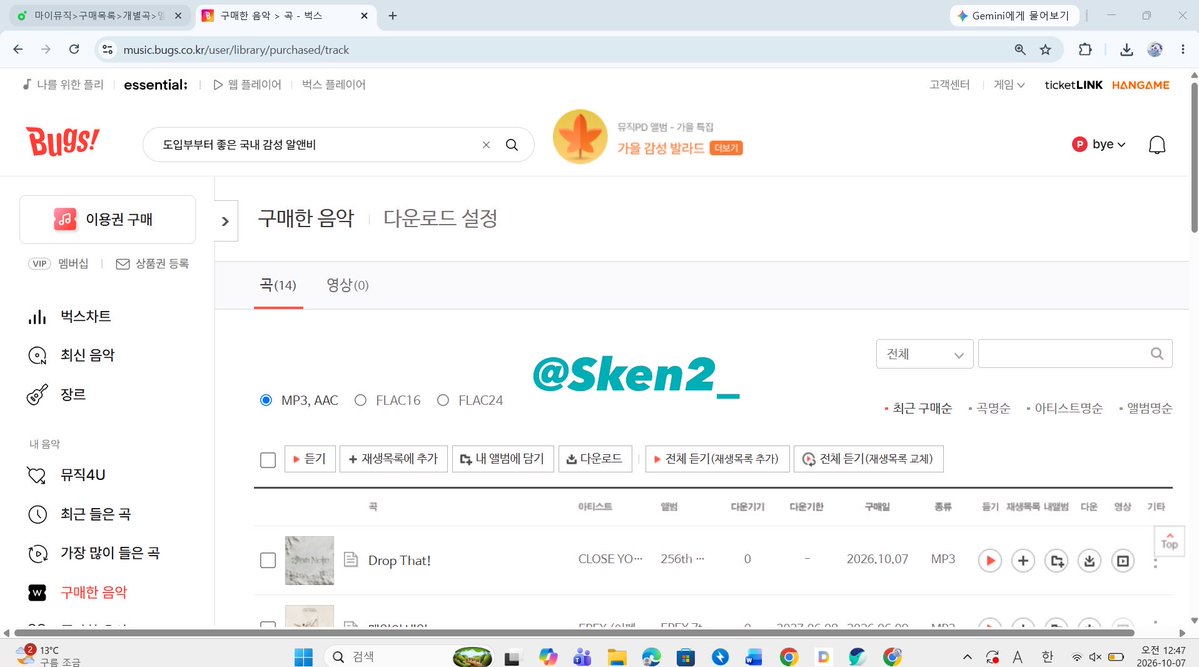Open 가장 많이 들은 곡
This screenshot has width=1199, height=667.
93,553
